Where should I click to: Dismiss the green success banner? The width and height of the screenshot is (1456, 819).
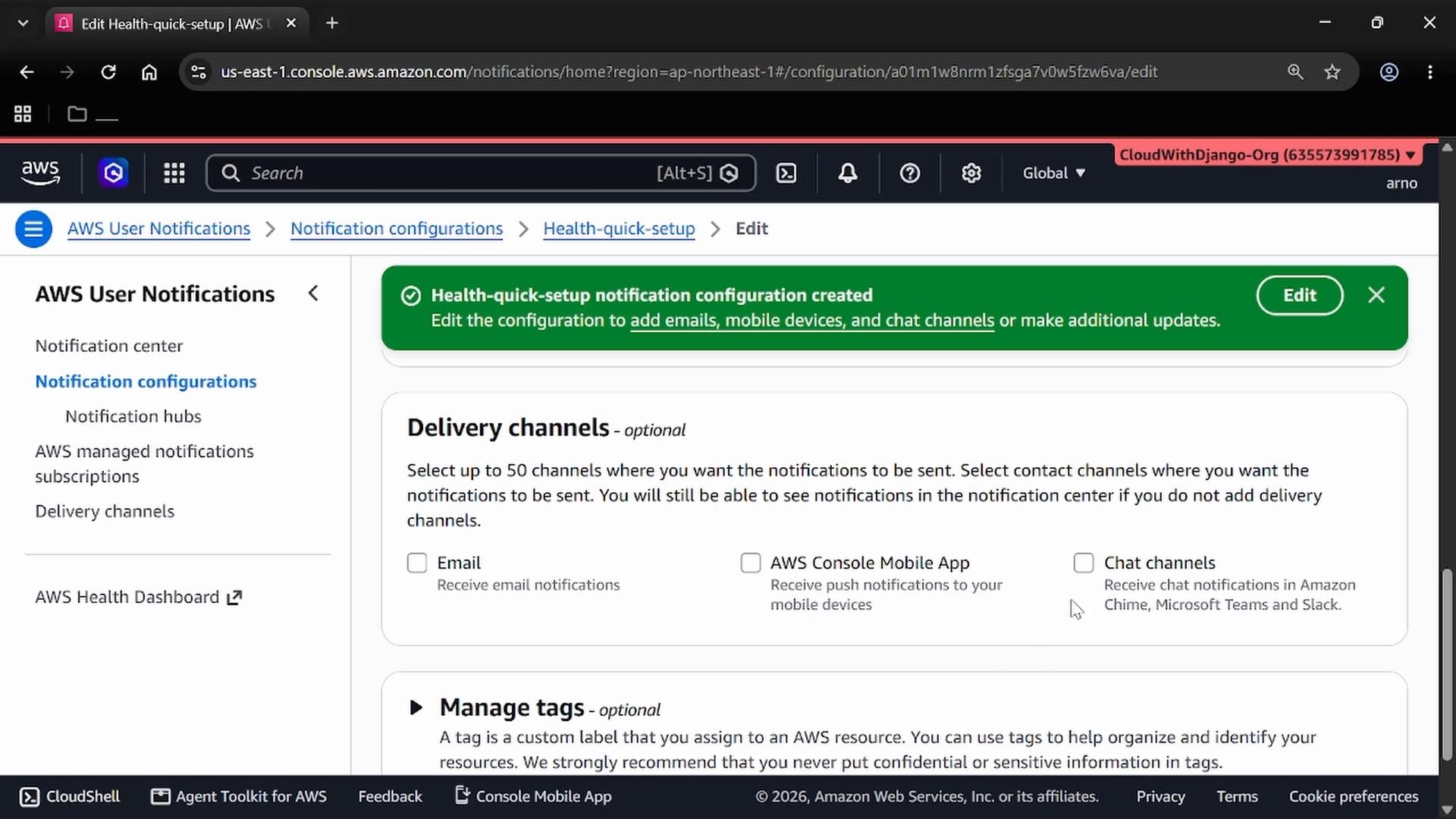(x=1376, y=295)
